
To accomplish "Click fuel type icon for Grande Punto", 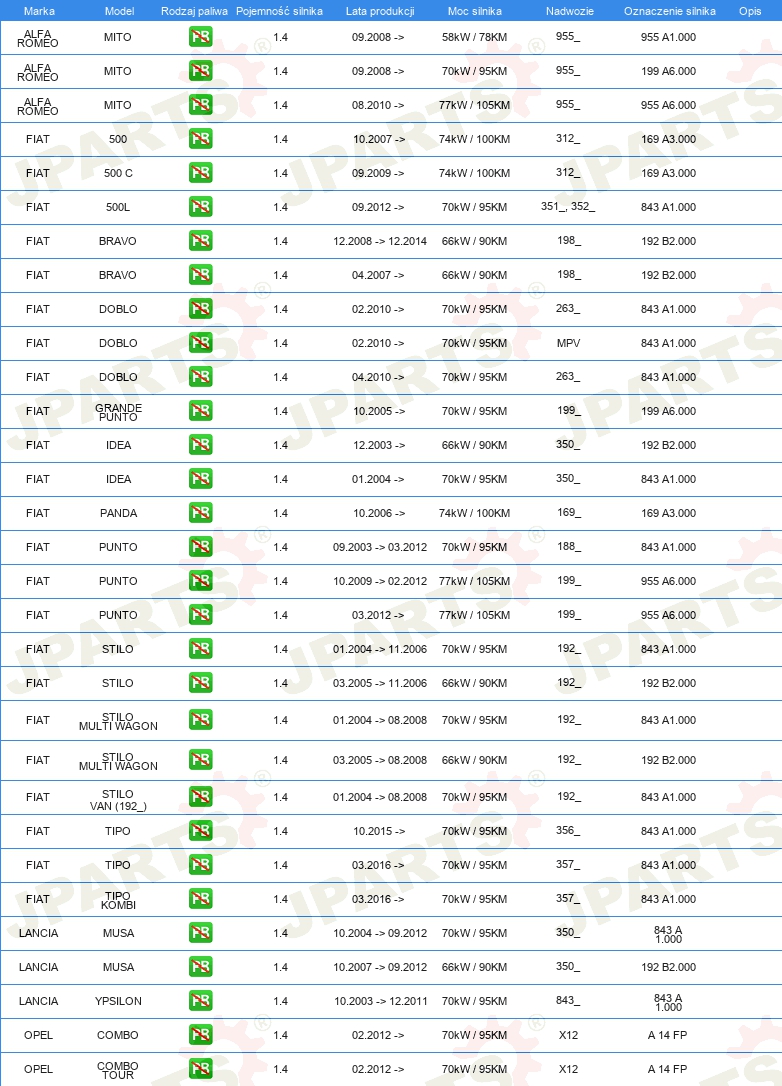I will 201,411.
